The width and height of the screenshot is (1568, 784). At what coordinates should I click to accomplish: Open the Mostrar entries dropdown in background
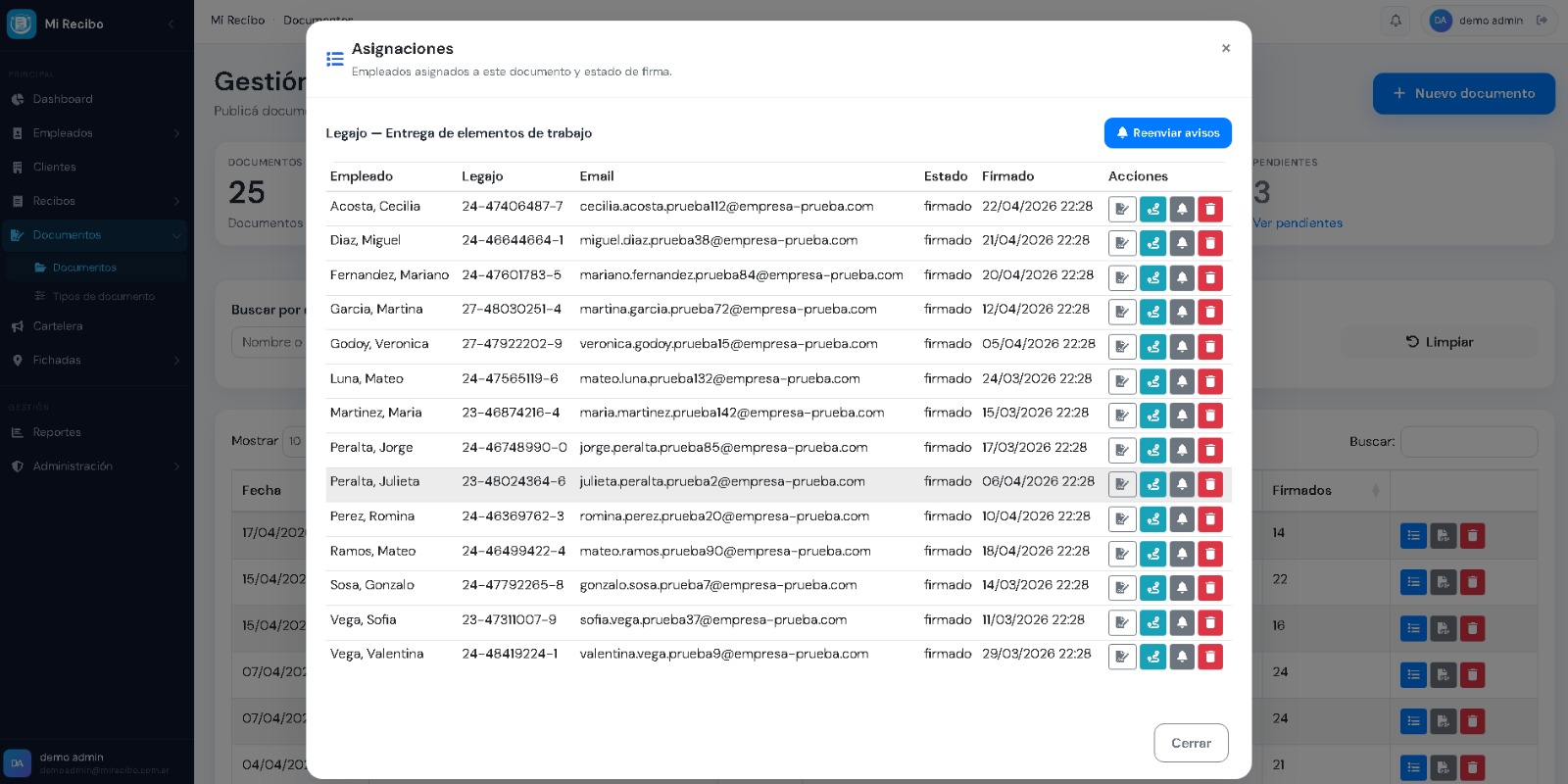click(295, 441)
